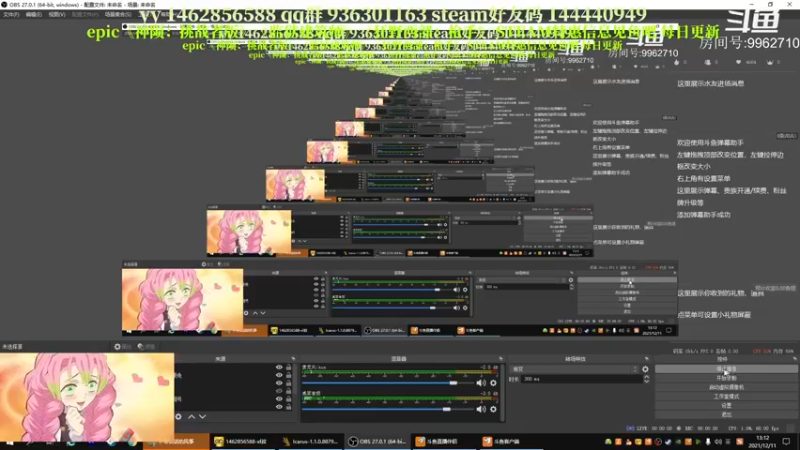
Task: Move selected source down arrow
Action: pos(203,417)
